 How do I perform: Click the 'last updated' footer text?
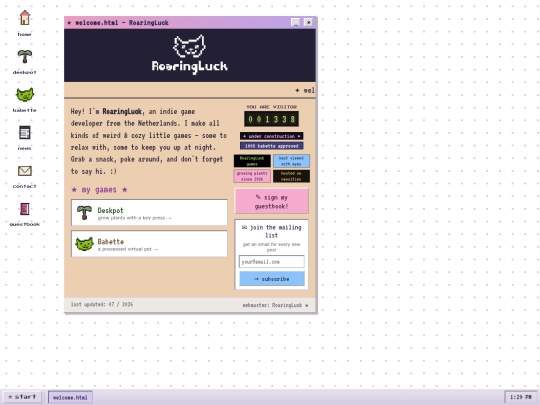coord(102,304)
